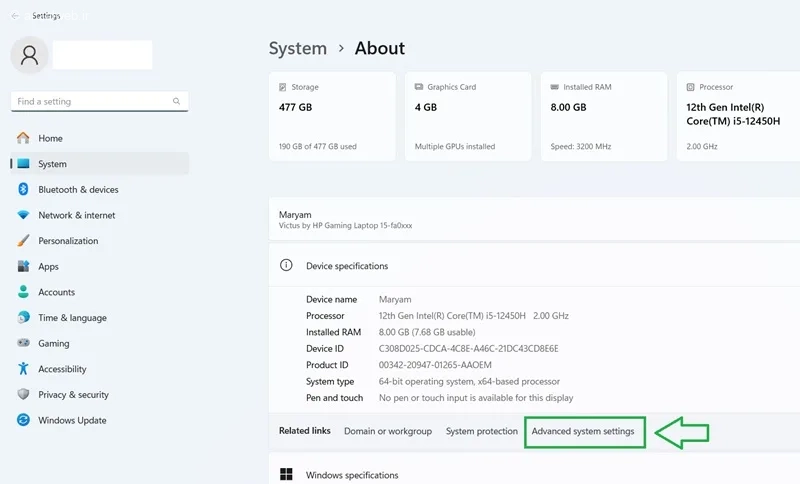Open Time & language settings

click(x=99, y=318)
